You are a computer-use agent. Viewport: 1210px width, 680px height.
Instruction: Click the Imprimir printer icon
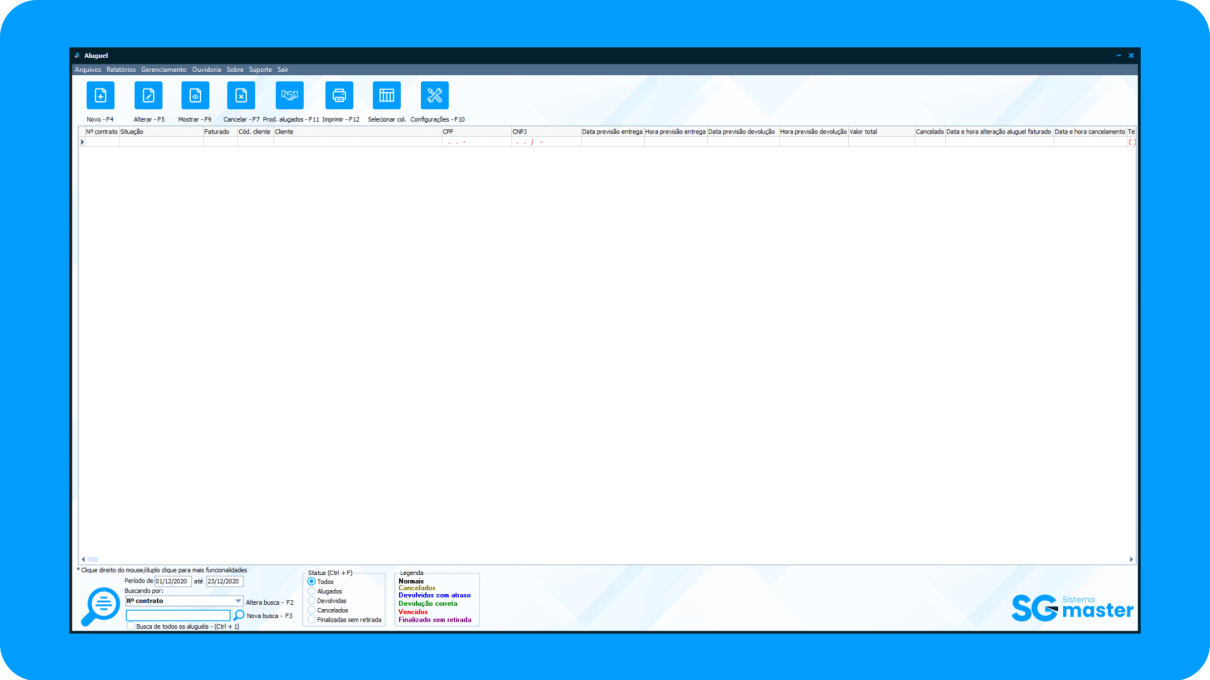[x=339, y=95]
